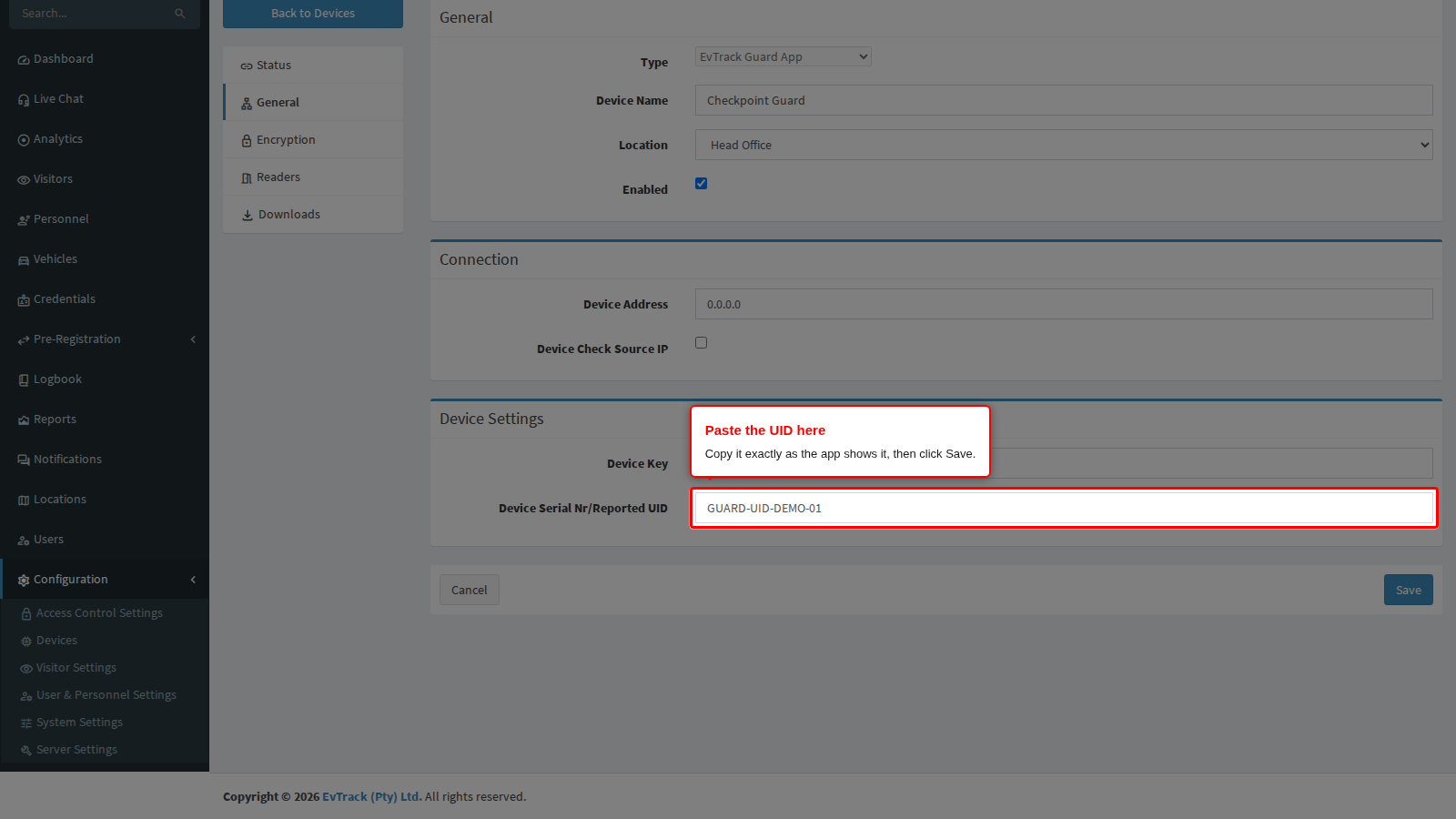
Task: Toggle the Enabled checkbox
Action: tap(701, 183)
